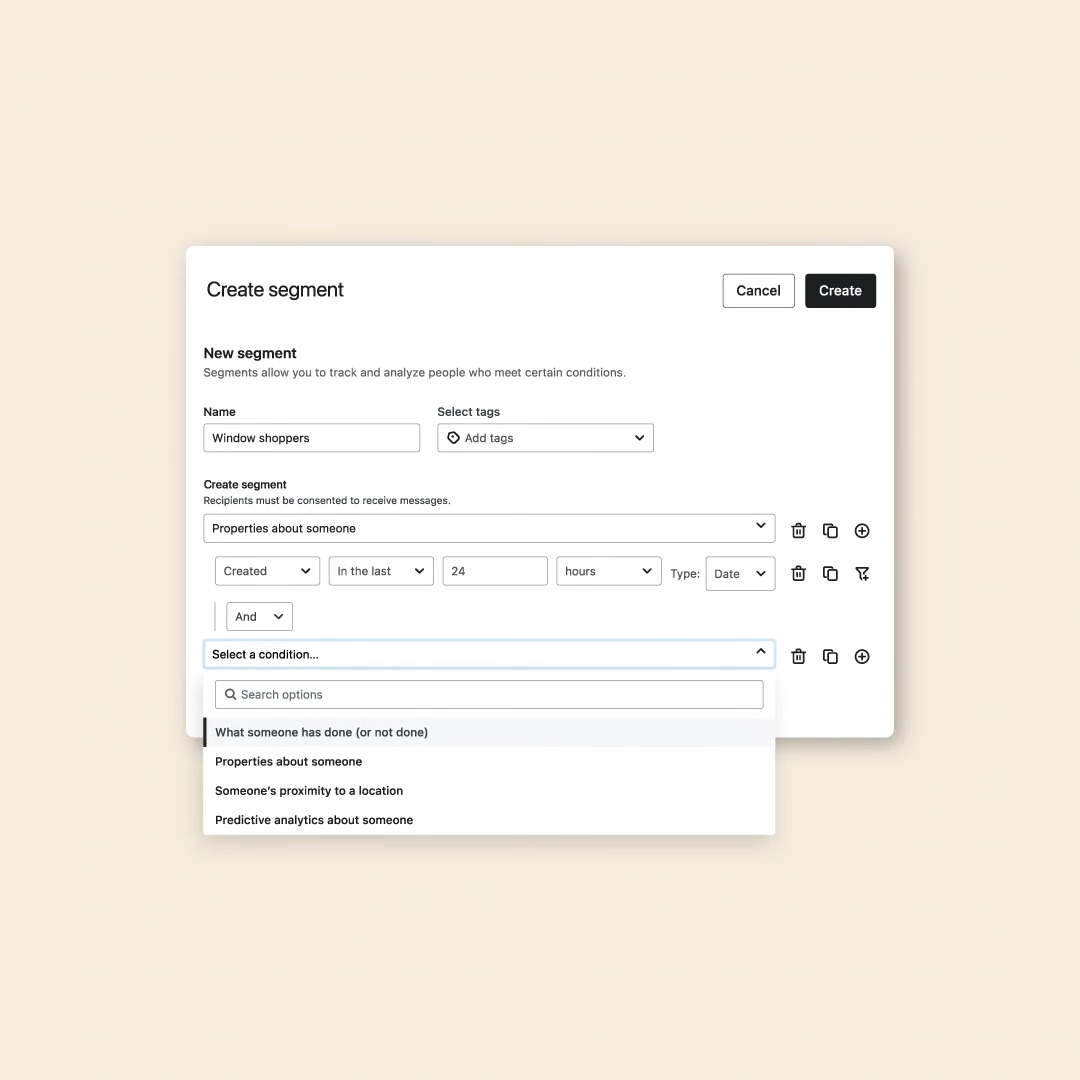
Task: Click the Create button
Action: coord(840,291)
